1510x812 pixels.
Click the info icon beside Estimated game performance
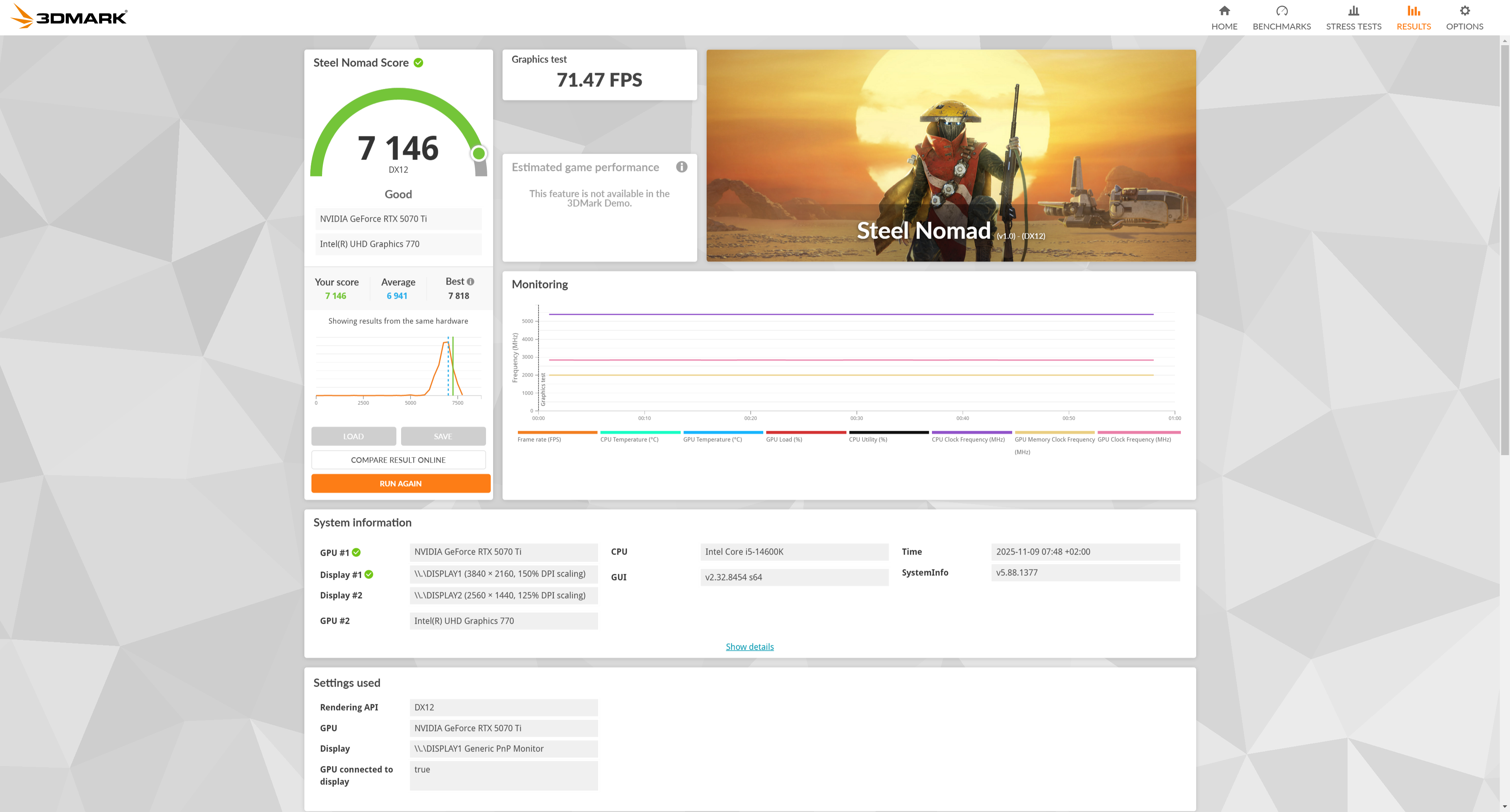point(681,167)
